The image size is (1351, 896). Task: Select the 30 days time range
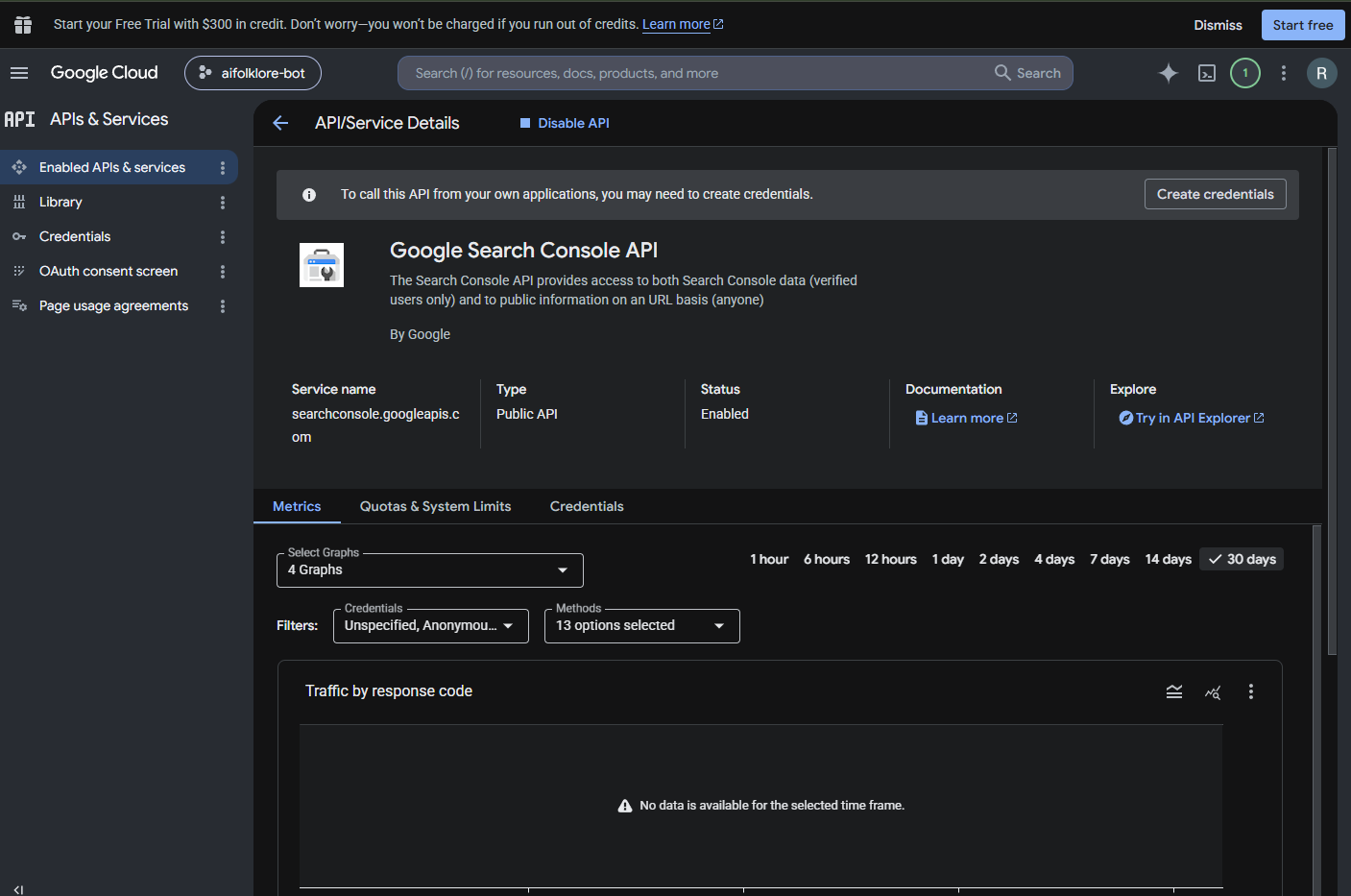[1242, 559]
